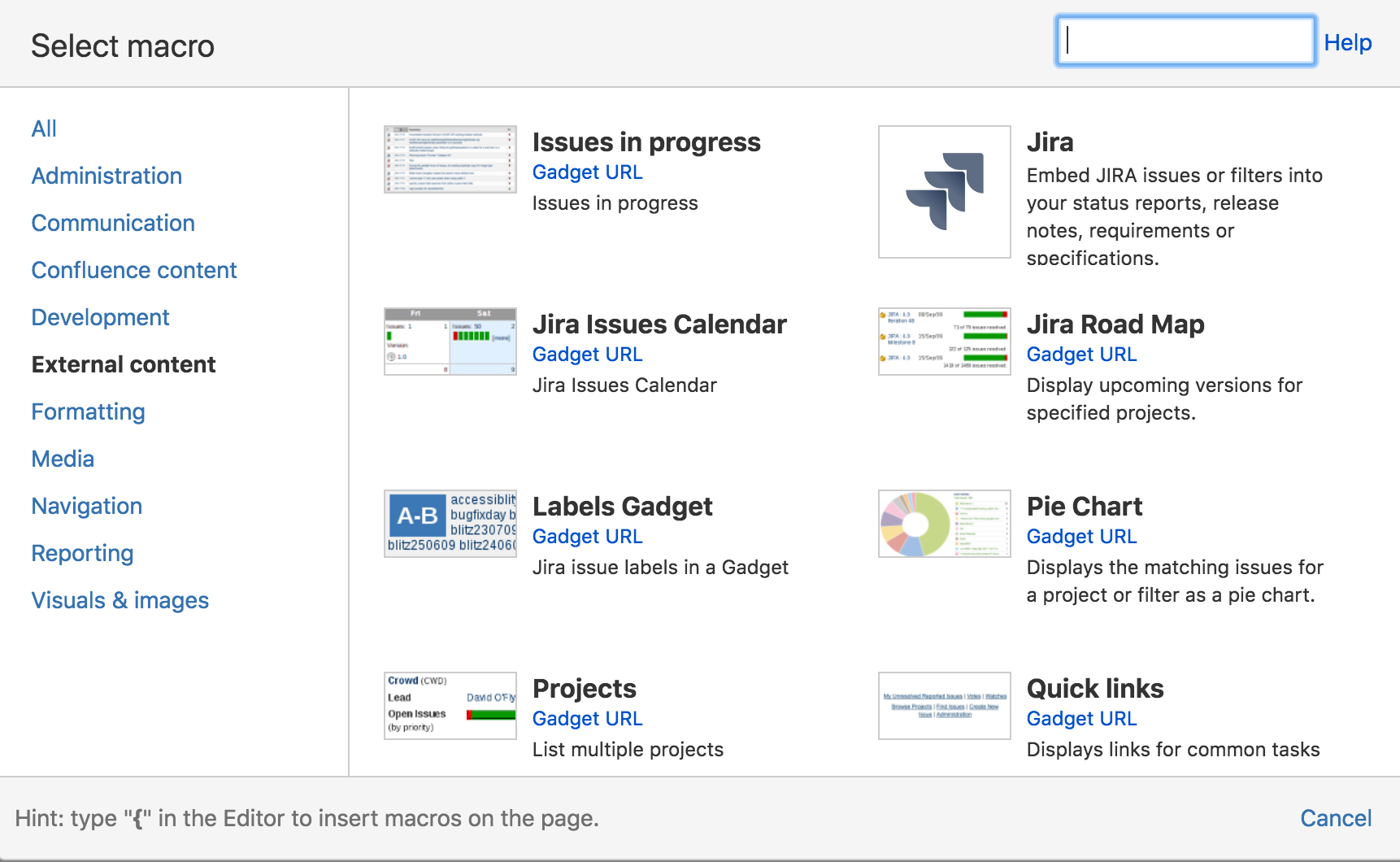Show all macros via the All category
This screenshot has height=862, width=1400.
pos(44,128)
